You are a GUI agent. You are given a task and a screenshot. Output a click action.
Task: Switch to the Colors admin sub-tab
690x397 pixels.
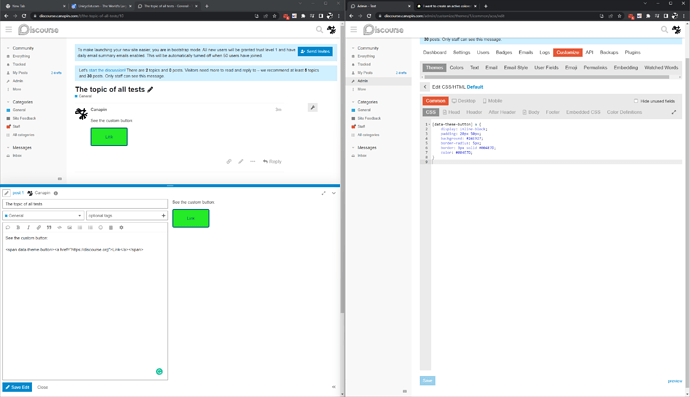coord(456,68)
